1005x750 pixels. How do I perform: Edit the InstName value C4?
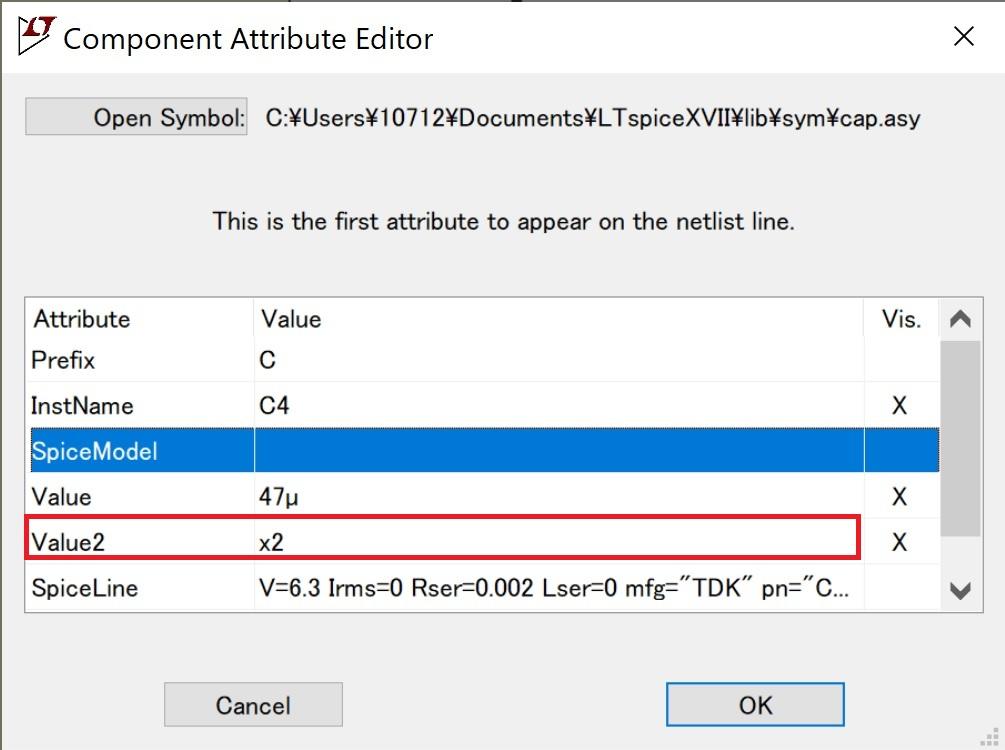pyautogui.click(x=556, y=406)
